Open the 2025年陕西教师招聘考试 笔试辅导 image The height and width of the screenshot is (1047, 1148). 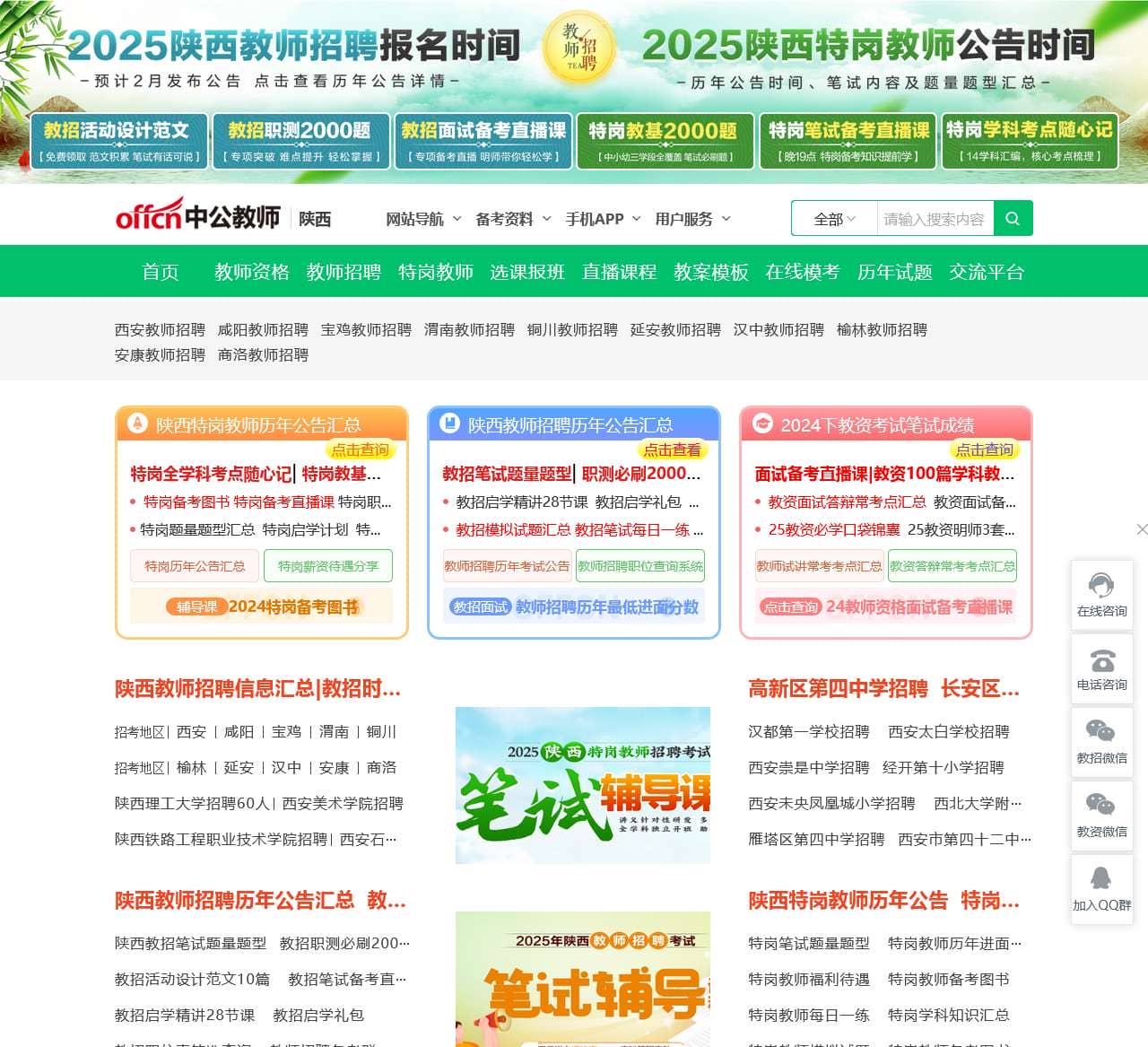(x=583, y=979)
